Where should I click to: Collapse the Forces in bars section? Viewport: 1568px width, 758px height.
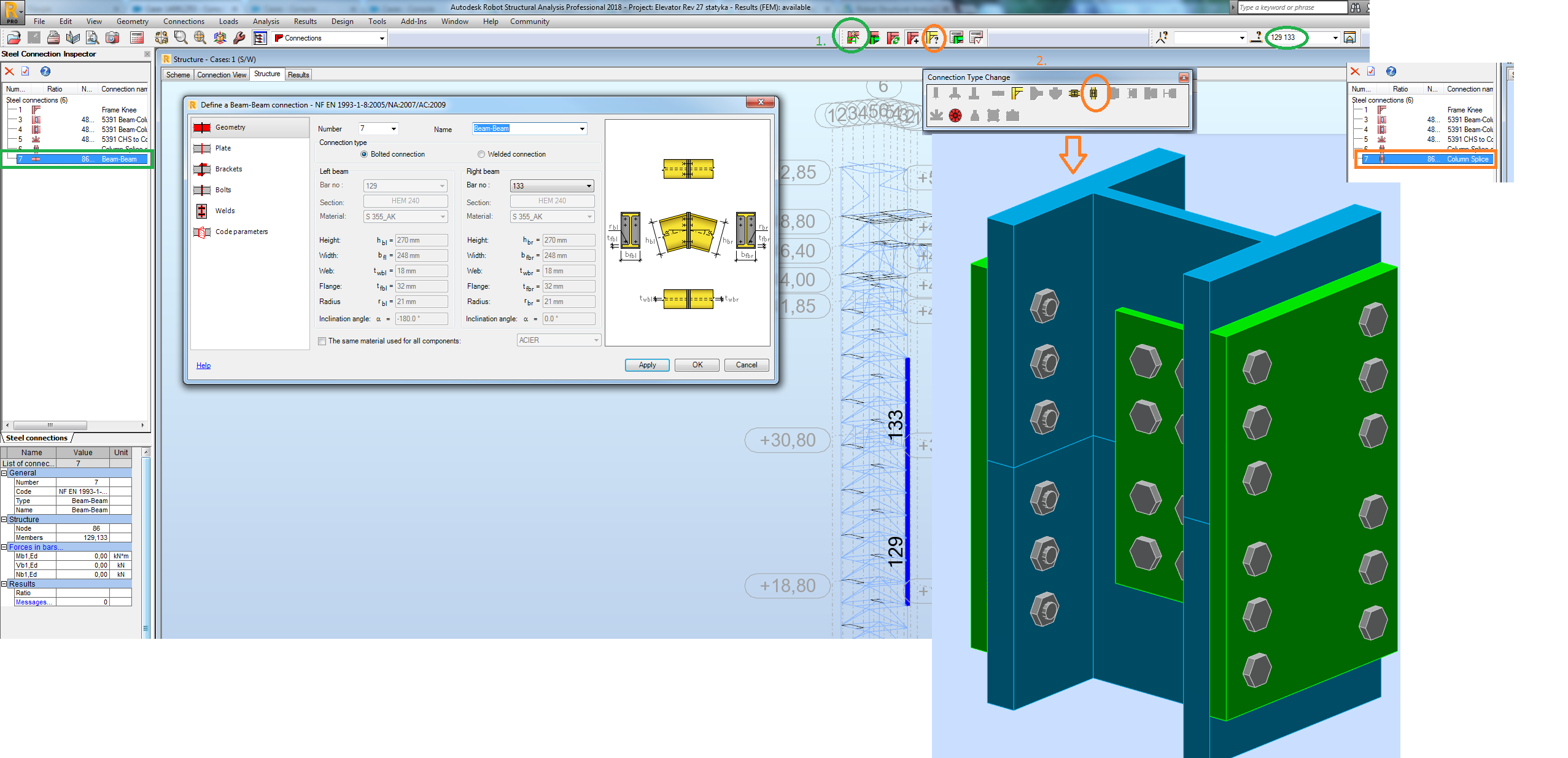(x=4, y=547)
